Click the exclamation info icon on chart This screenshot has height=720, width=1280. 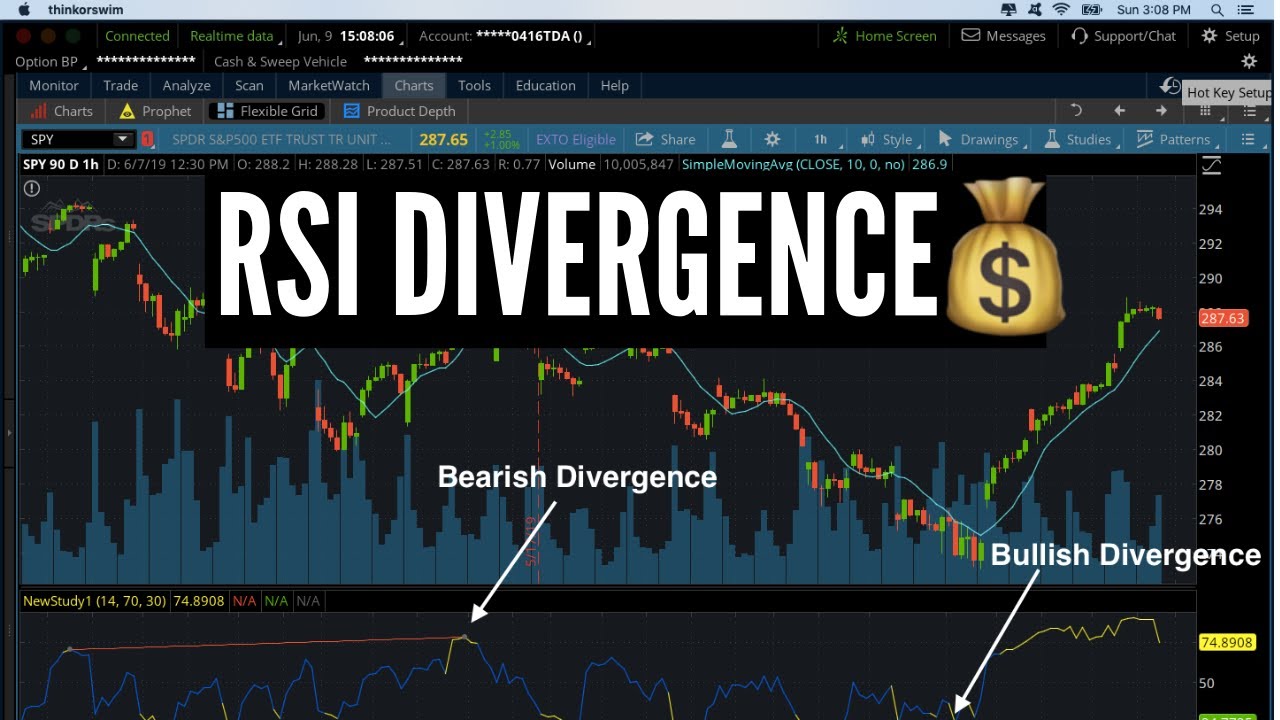coord(32,188)
